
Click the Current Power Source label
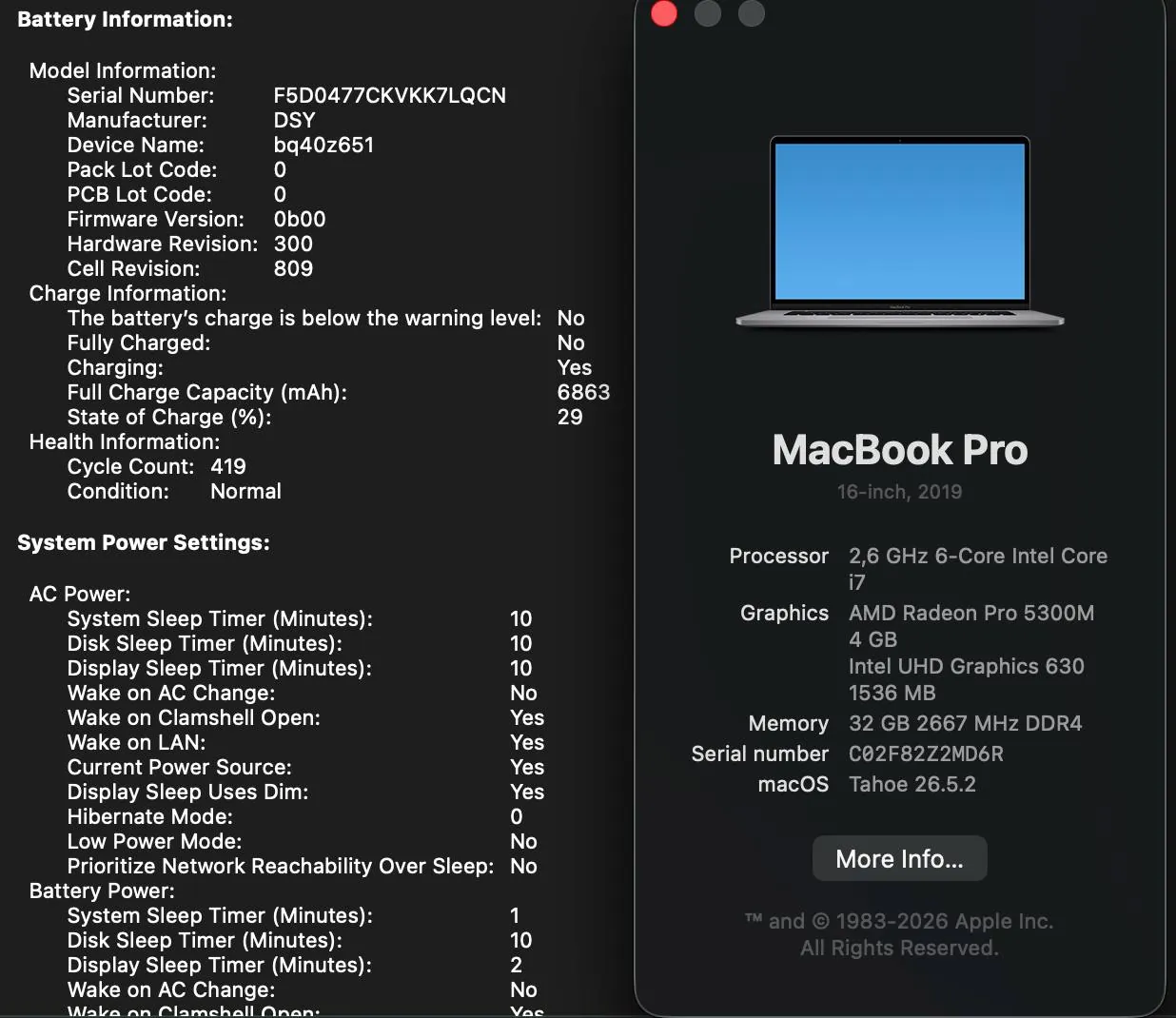click(179, 767)
